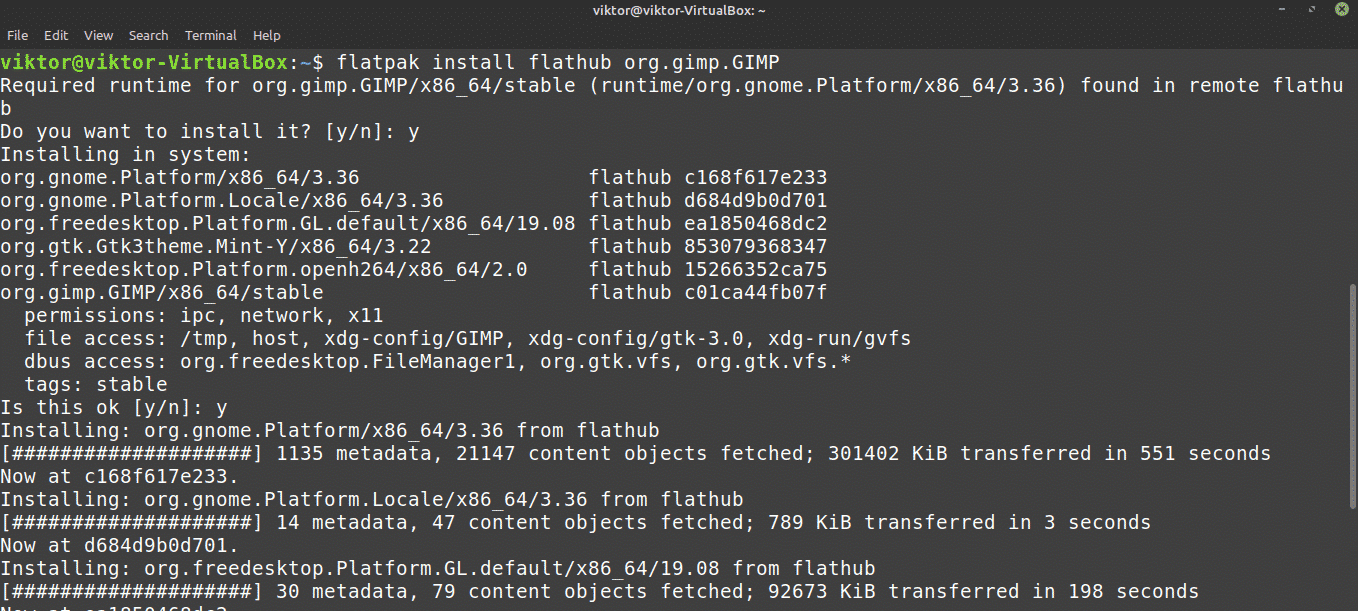Open the Help menu
Image resolution: width=1358 pixels, height=611 pixels.
click(267, 35)
